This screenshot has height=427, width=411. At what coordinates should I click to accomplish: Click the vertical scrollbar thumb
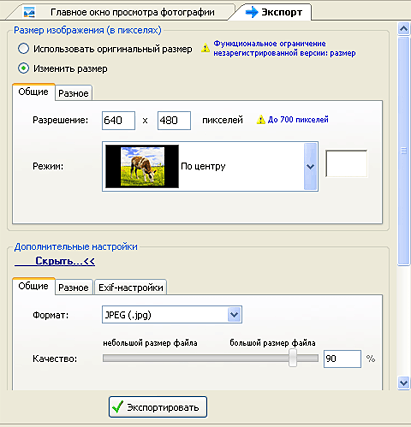pos(404,151)
